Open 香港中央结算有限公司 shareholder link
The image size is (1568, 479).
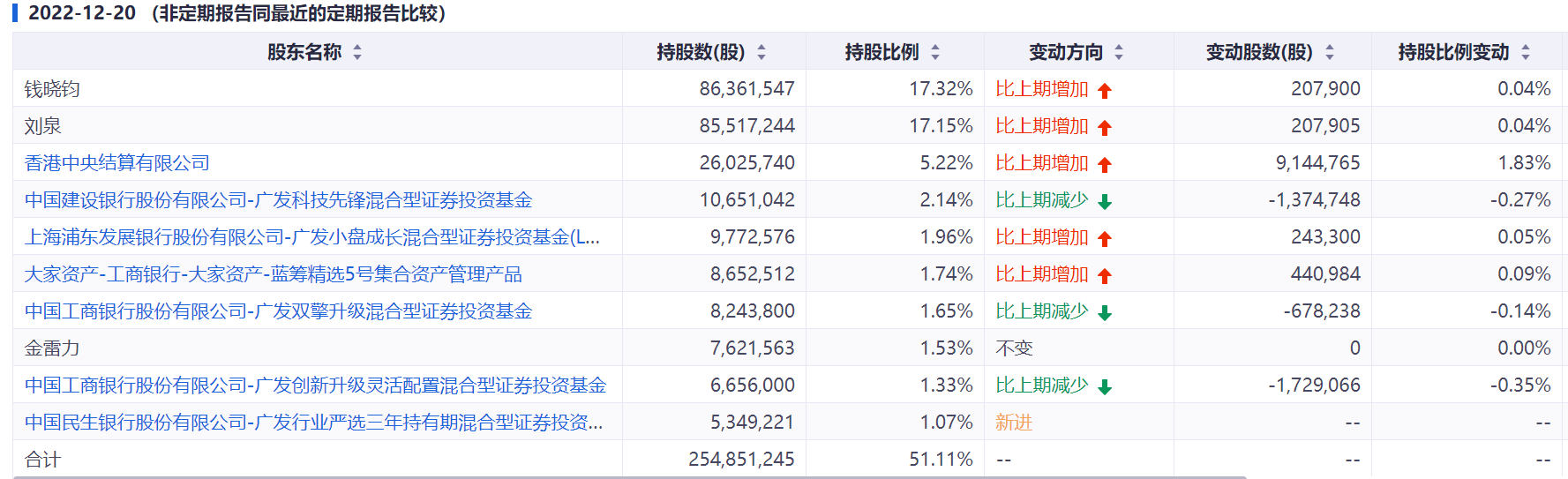[x=117, y=163]
